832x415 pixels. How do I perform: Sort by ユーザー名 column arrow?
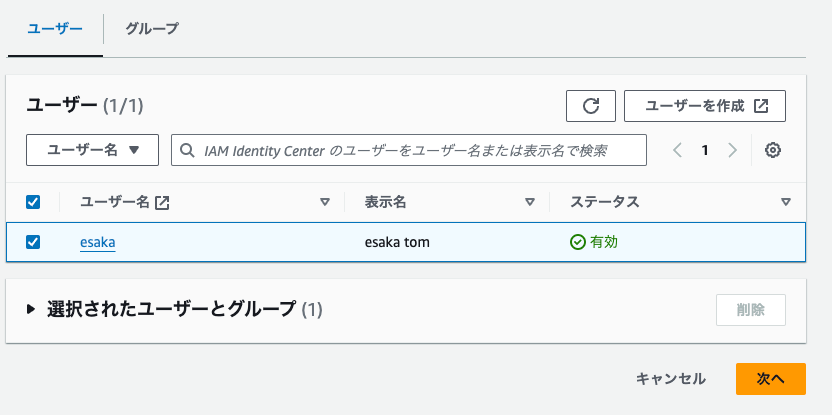click(324, 202)
